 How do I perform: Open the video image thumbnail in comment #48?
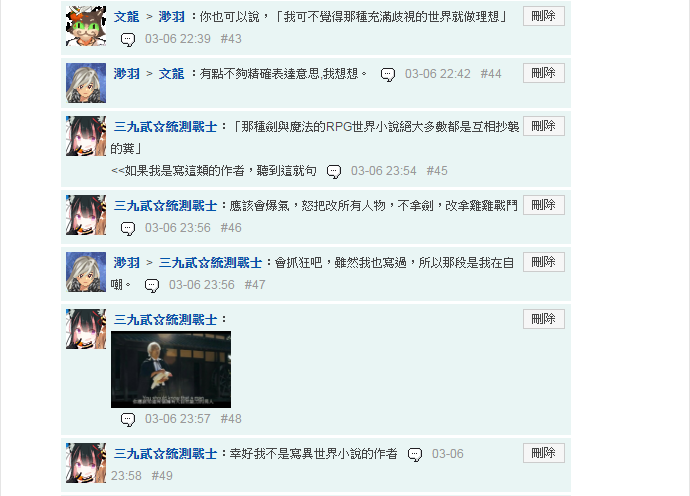click(x=171, y=370)
